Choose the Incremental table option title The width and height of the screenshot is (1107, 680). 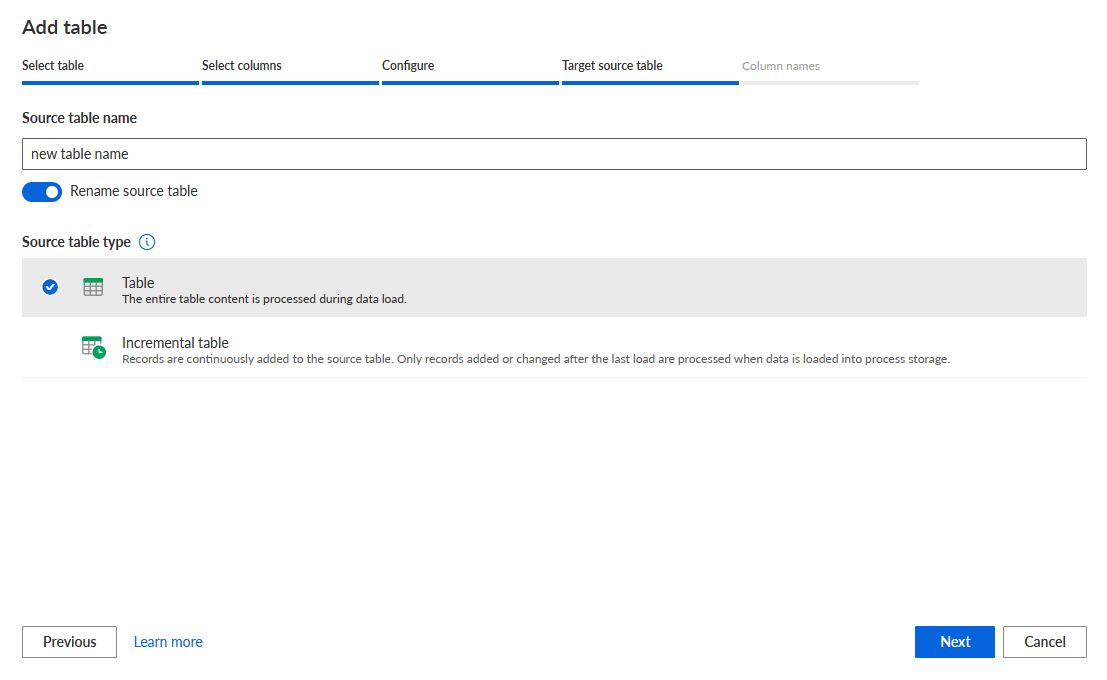(175, 342)
